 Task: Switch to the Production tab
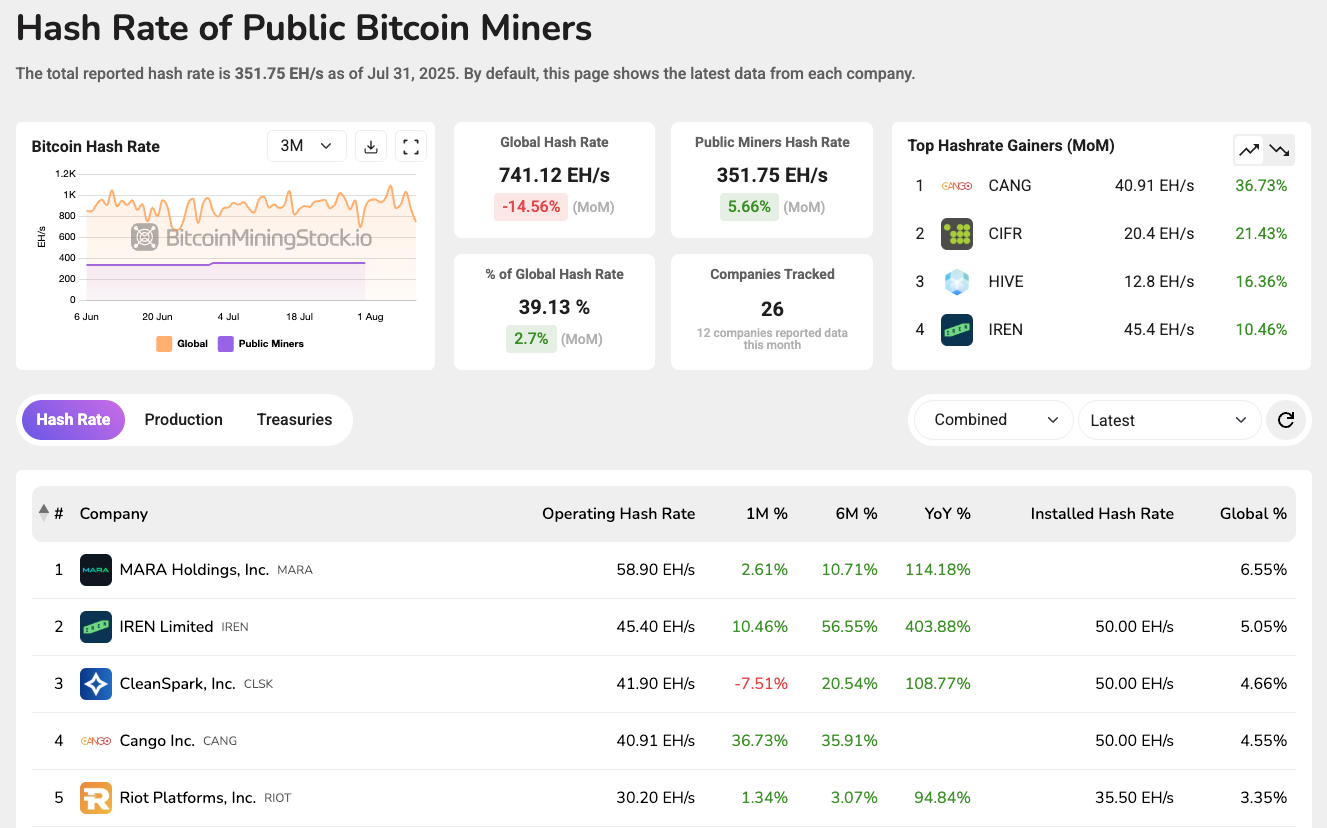pos(183,420)
